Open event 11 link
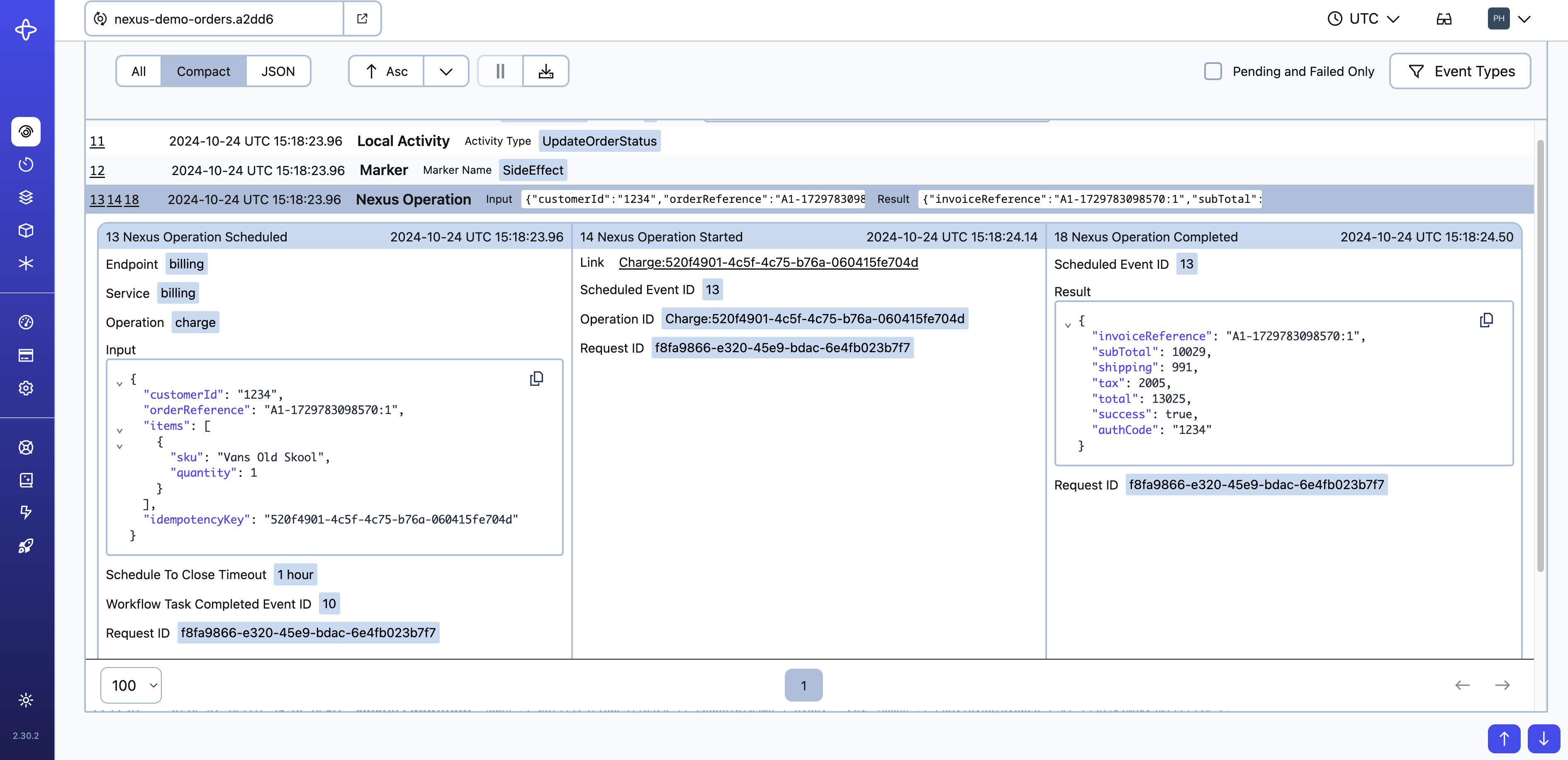 [x=97, y=141]
